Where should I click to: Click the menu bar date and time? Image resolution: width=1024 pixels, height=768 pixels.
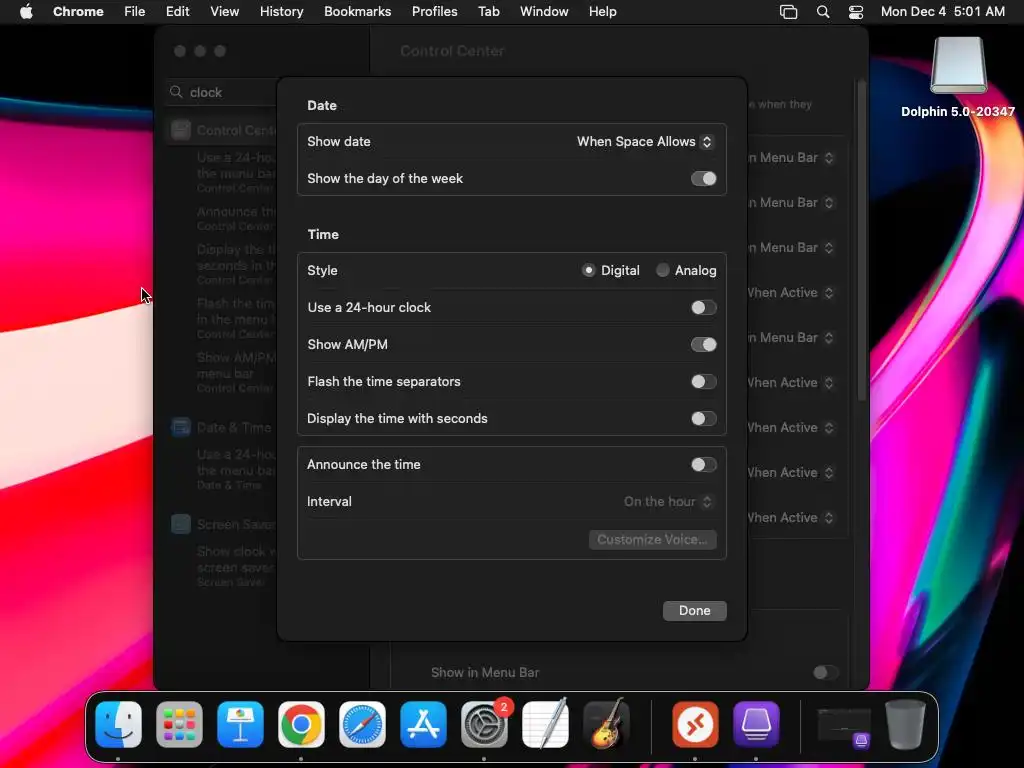(x=942, y=11)
